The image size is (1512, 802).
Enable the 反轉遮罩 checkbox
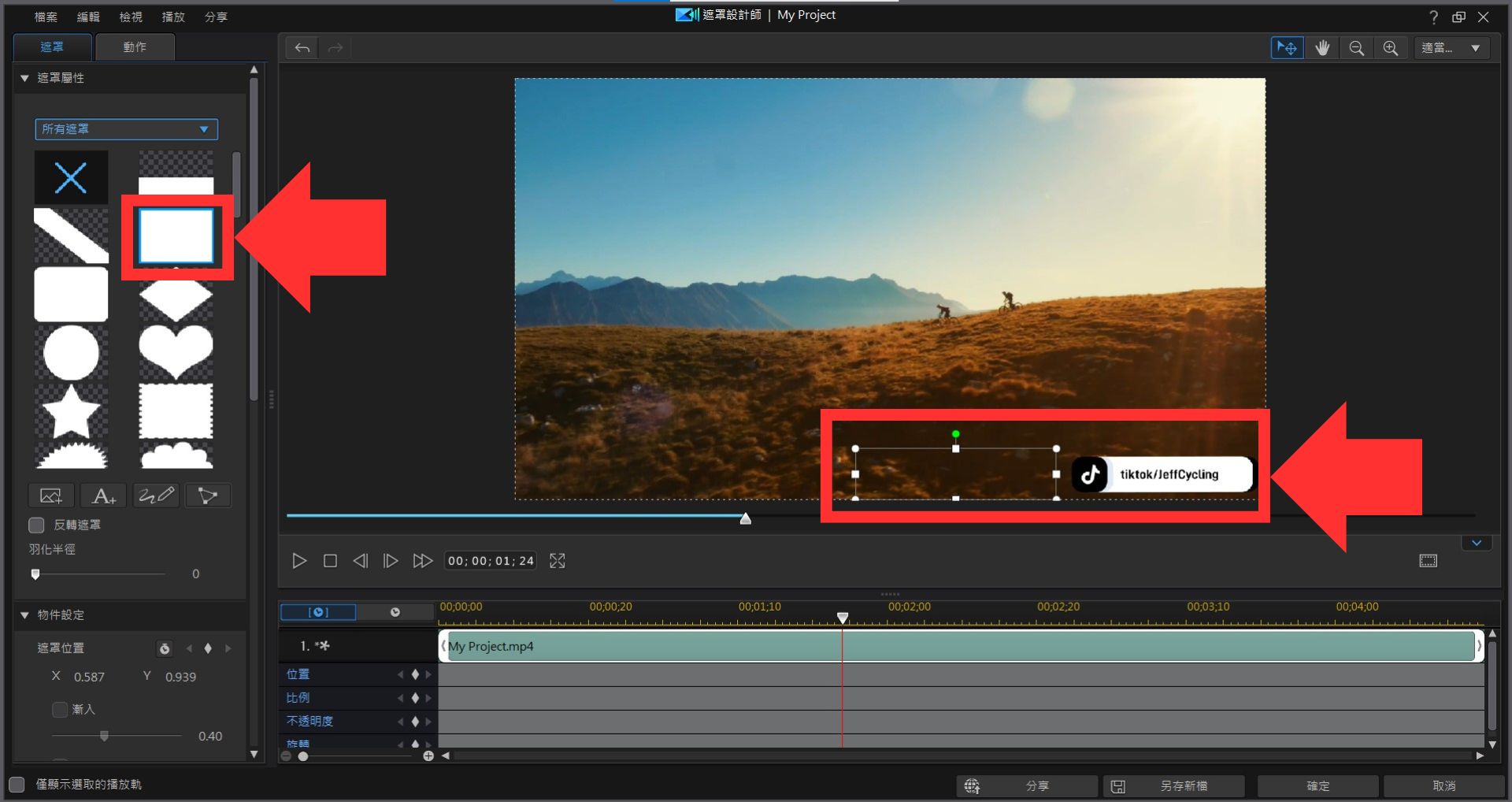[x=36, y=525]
